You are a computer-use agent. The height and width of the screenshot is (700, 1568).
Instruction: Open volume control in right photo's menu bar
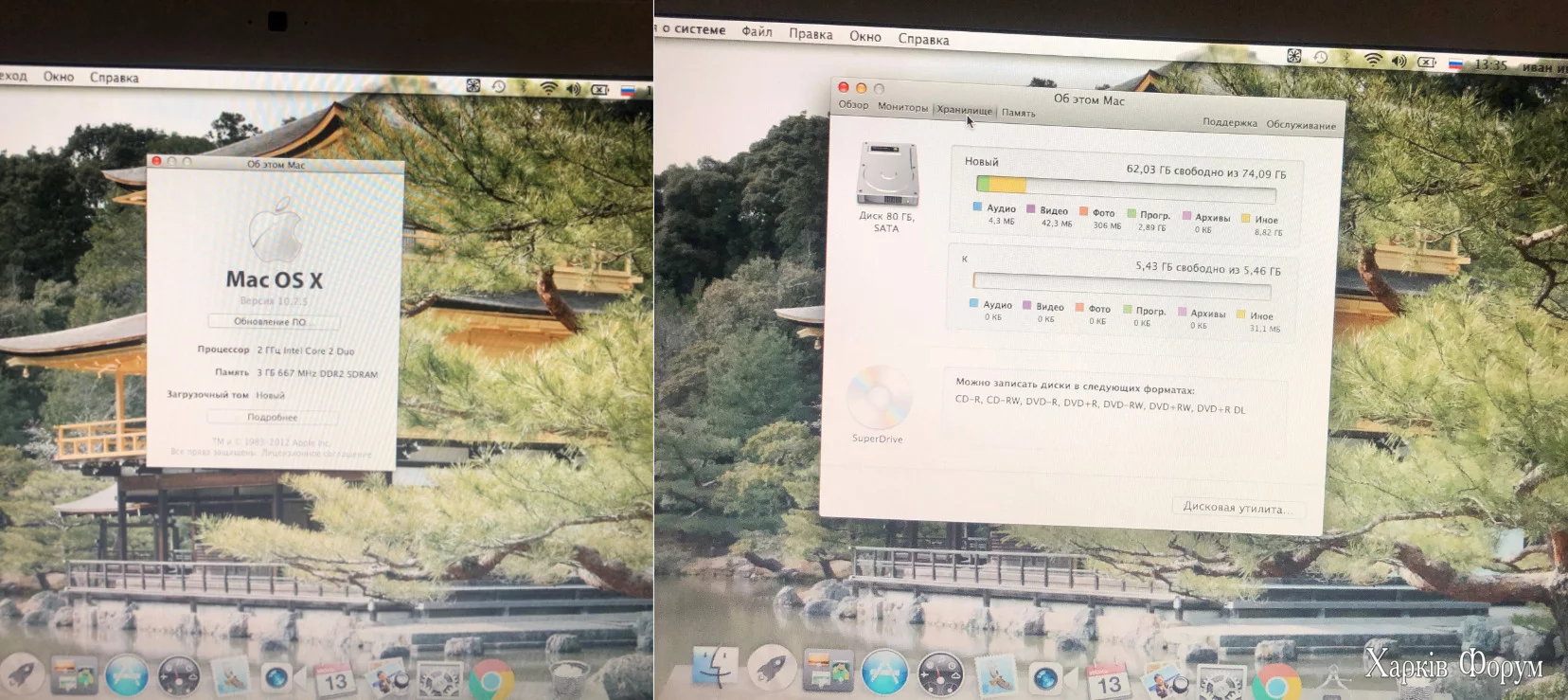pos(1399,61)
